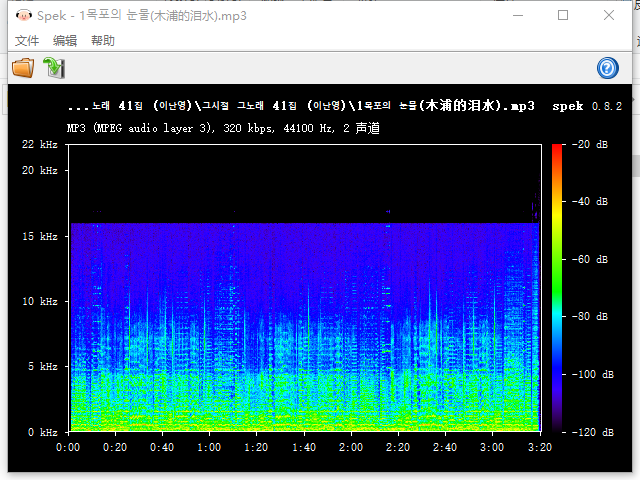Screen dimensions: 640x480
Task: Click the '5 kHz' frequency axis label
Action: [x=42, y=366]
